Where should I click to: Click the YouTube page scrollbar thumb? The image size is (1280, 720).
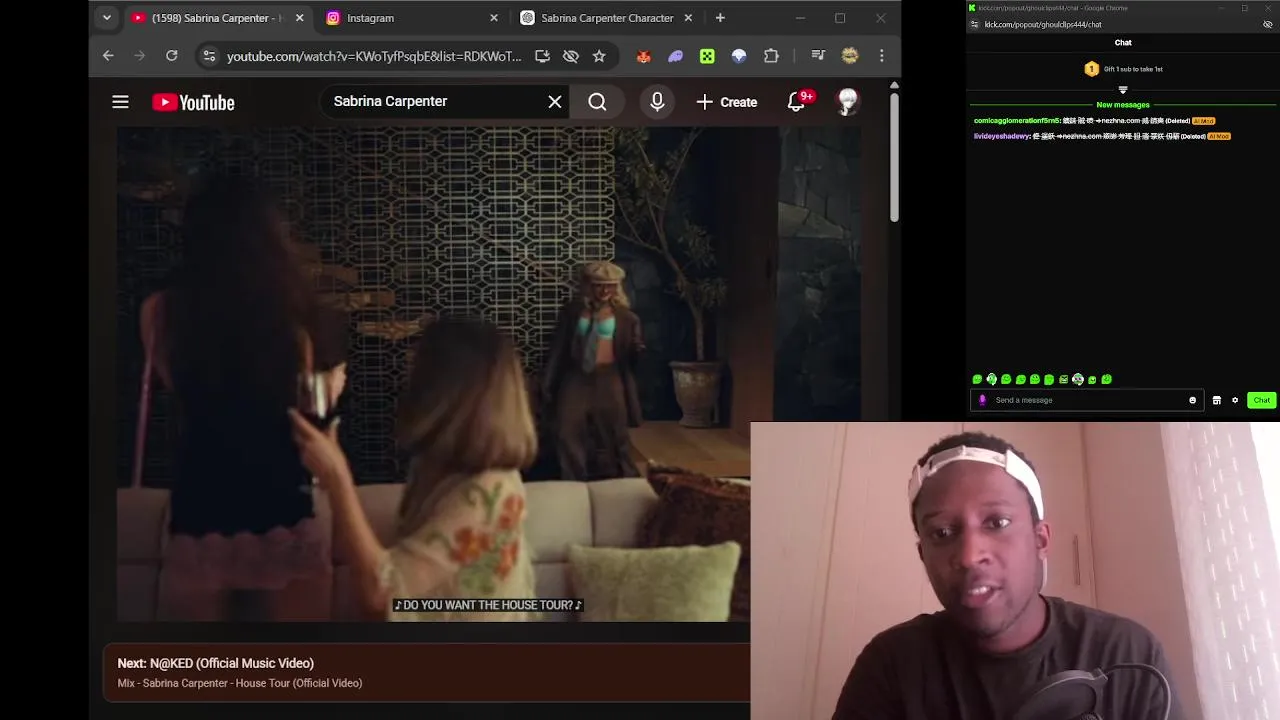pos(894,158)
